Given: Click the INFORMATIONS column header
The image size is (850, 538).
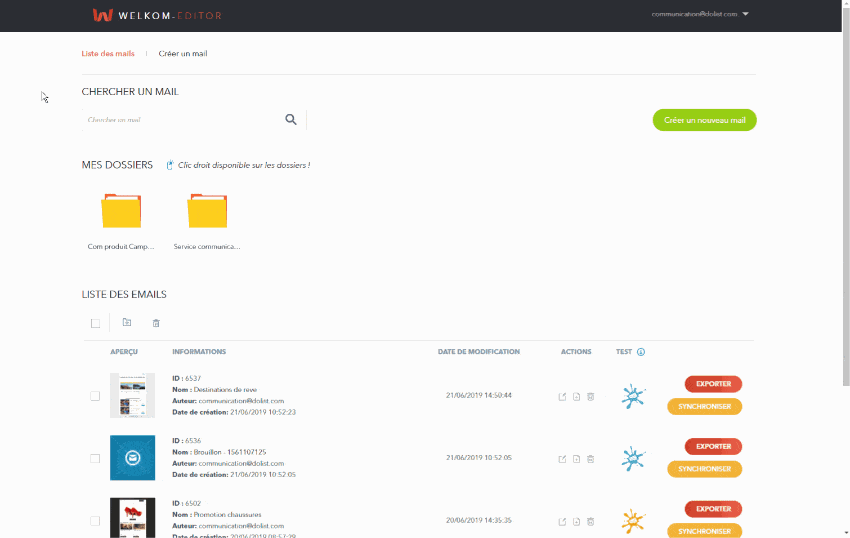Looking at the screenshot, I should point(199,351).
